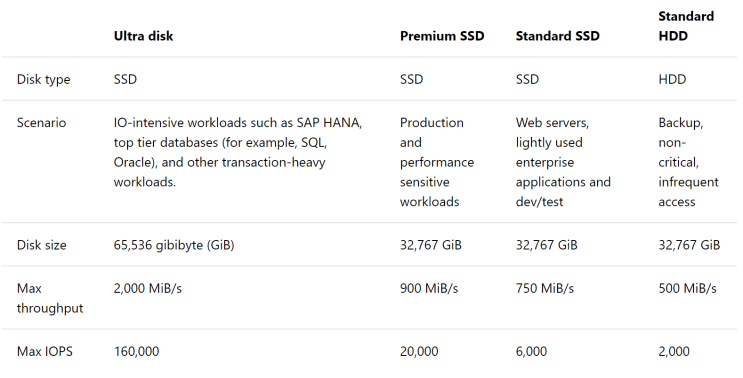Screen dimensions: 743x378
Task: Click the 'Premium SSD' column header
Action: (442, 36)
